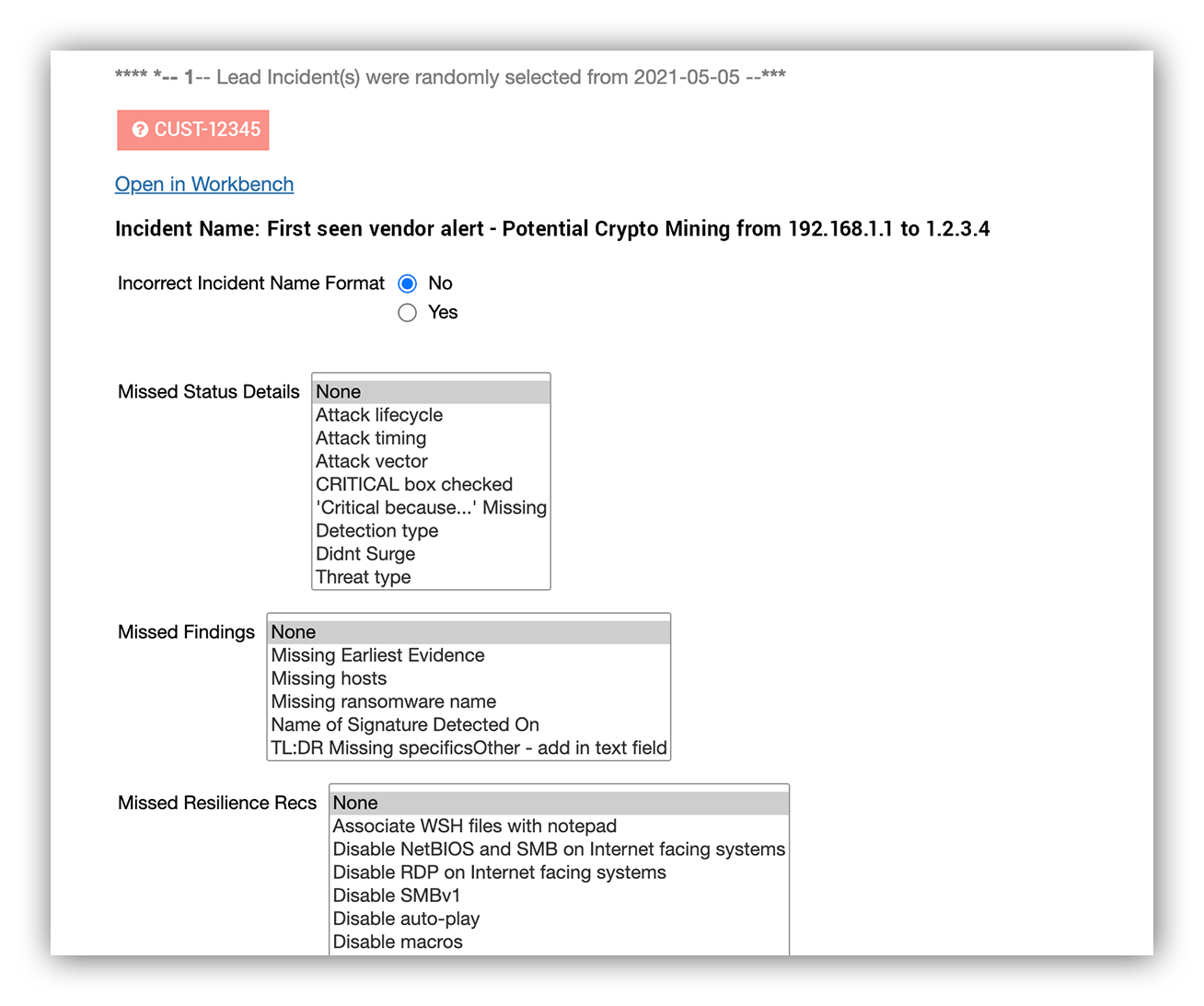The height and width of the screenshot is (1006, 1204).
Task: Select Attack timing option
Action: point(431,438)
